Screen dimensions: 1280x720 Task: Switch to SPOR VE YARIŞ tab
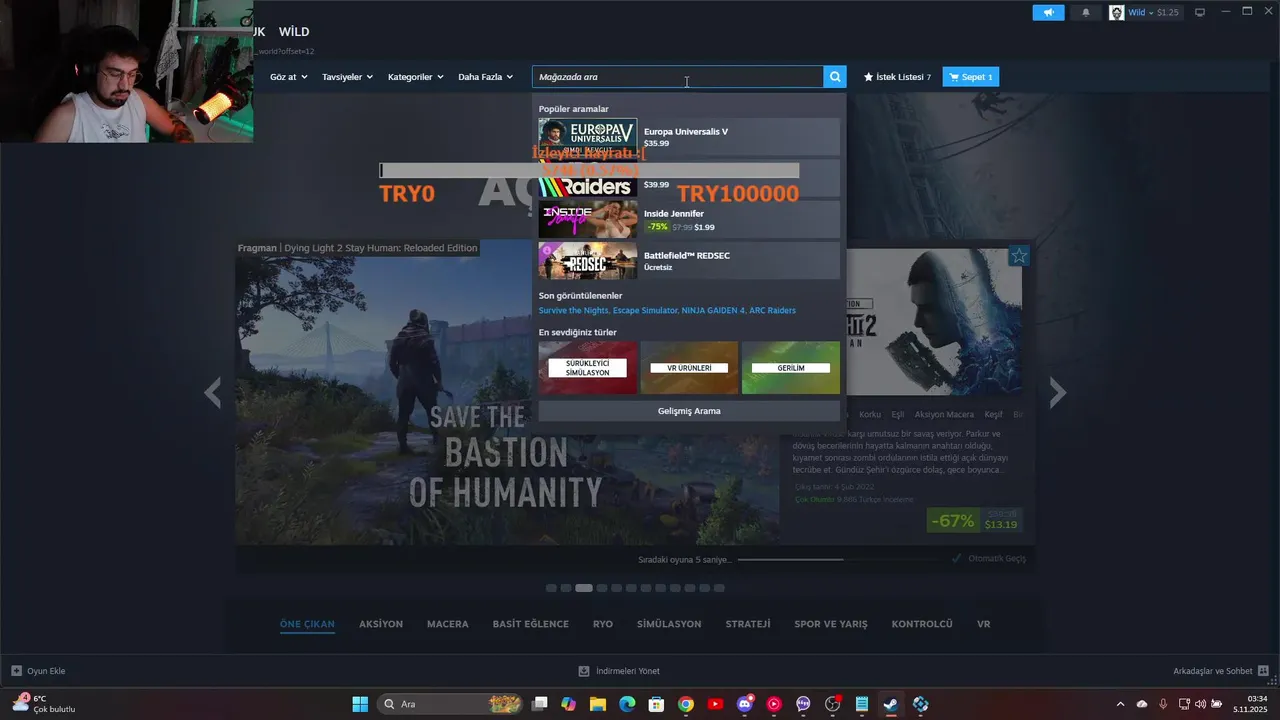coord(831,624)
